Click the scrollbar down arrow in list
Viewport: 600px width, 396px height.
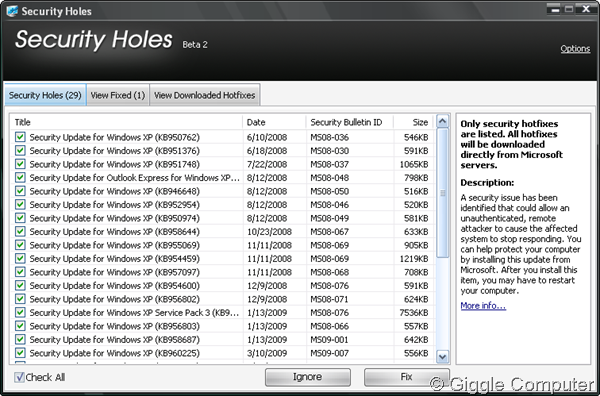(x=442, y=357)
